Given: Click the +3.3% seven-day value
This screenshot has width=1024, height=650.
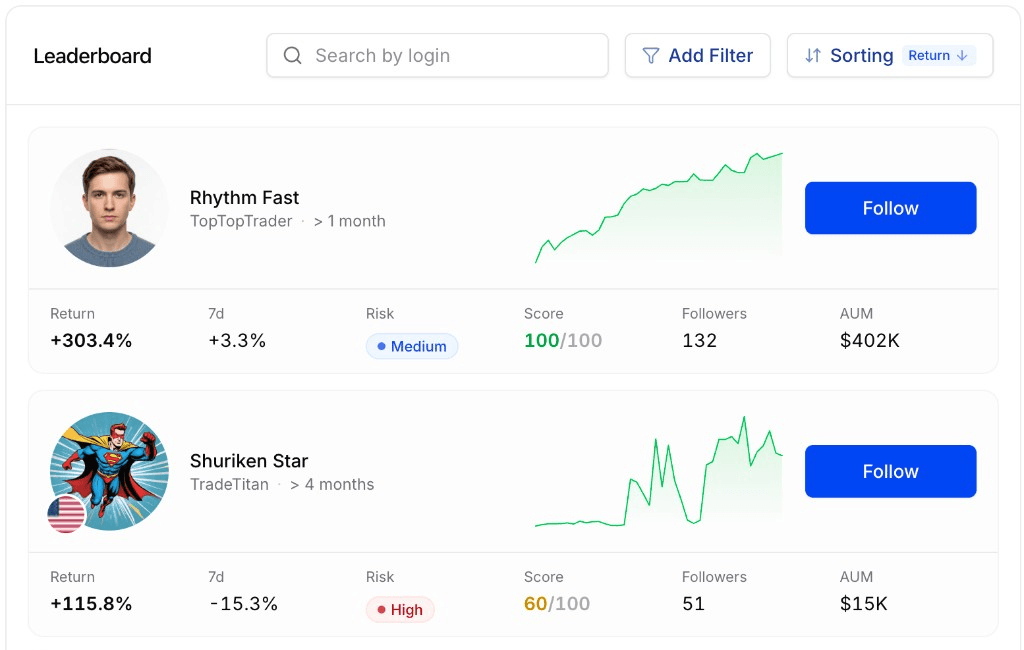Looking at the screenshot, I should click(x=237, y=340).
